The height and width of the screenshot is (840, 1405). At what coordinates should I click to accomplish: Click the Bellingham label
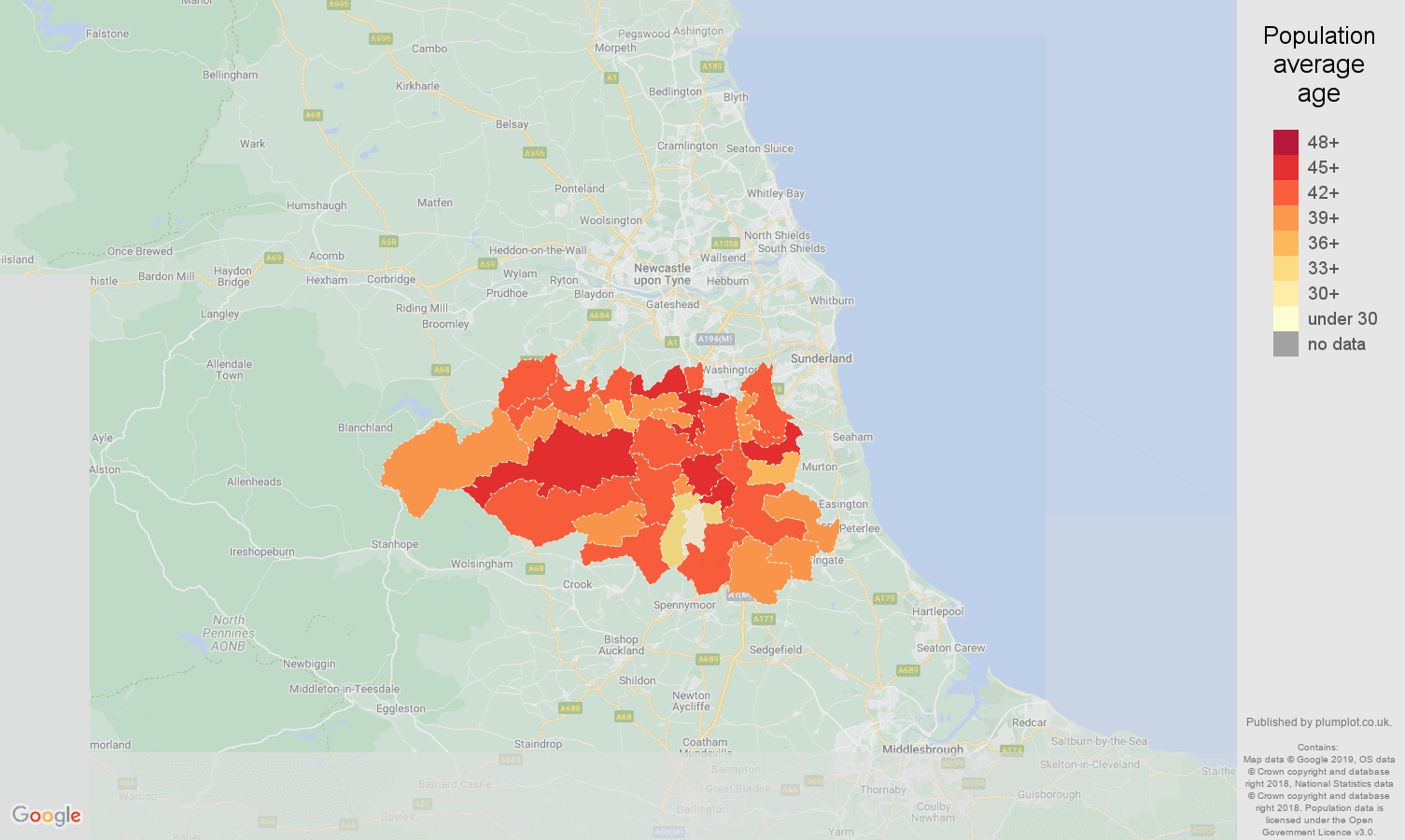pyautogui.click(x=230, y=75)
